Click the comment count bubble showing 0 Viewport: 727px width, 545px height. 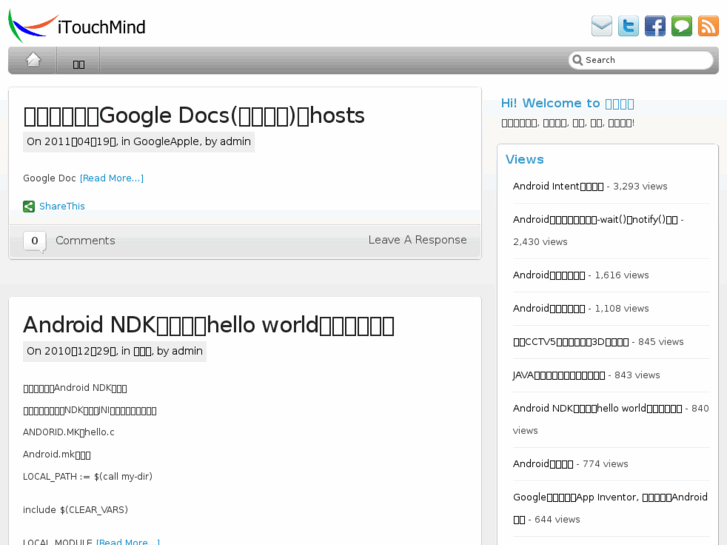click(x=34, y=240)
